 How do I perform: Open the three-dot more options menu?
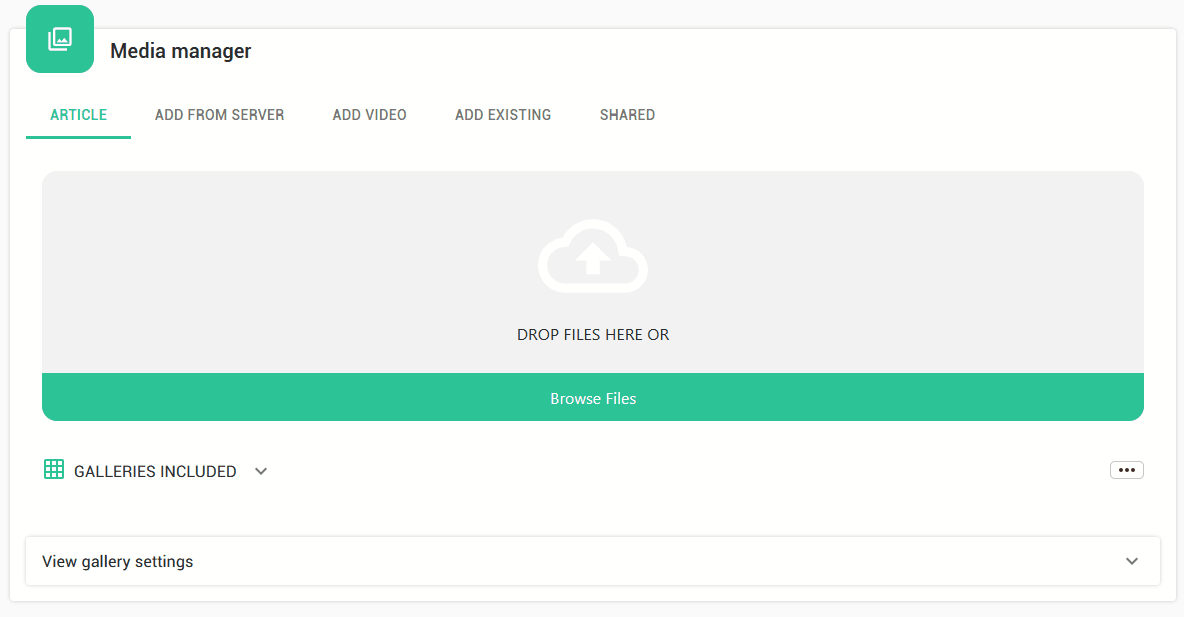(x=1126, y=470)
